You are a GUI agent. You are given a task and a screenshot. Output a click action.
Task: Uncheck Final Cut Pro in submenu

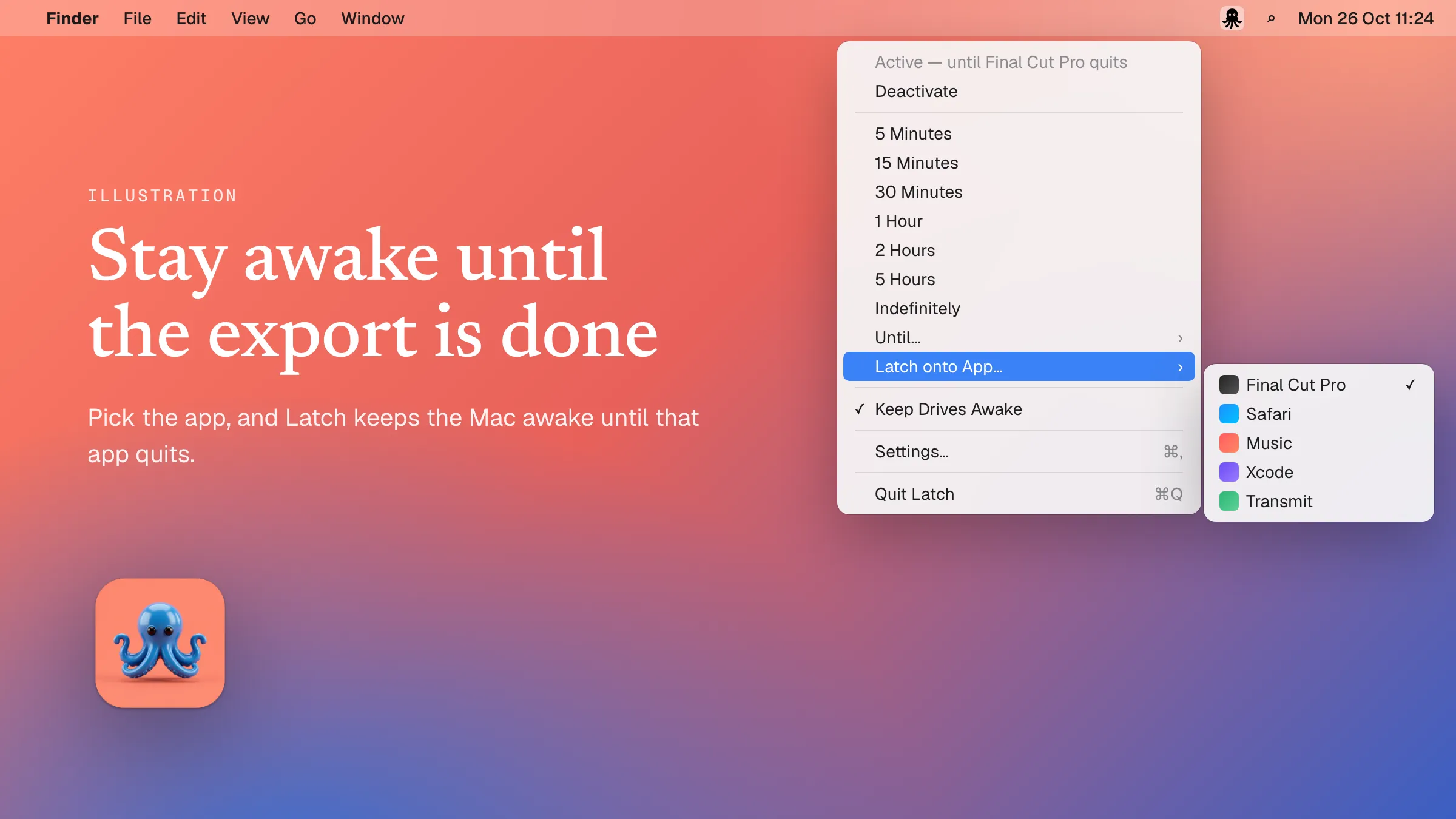click(1319, 385)
